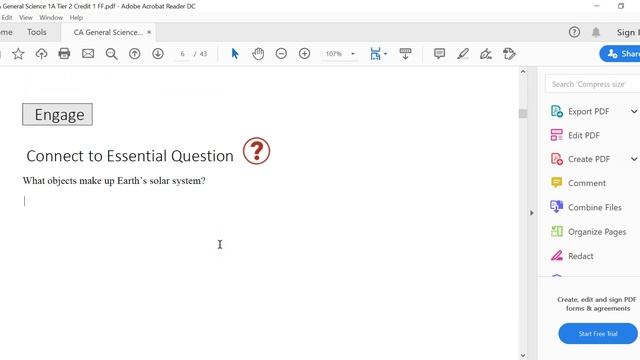Go to previous page arrow
This screenshot has width=640, height=360.
click(x=135, y=53)
